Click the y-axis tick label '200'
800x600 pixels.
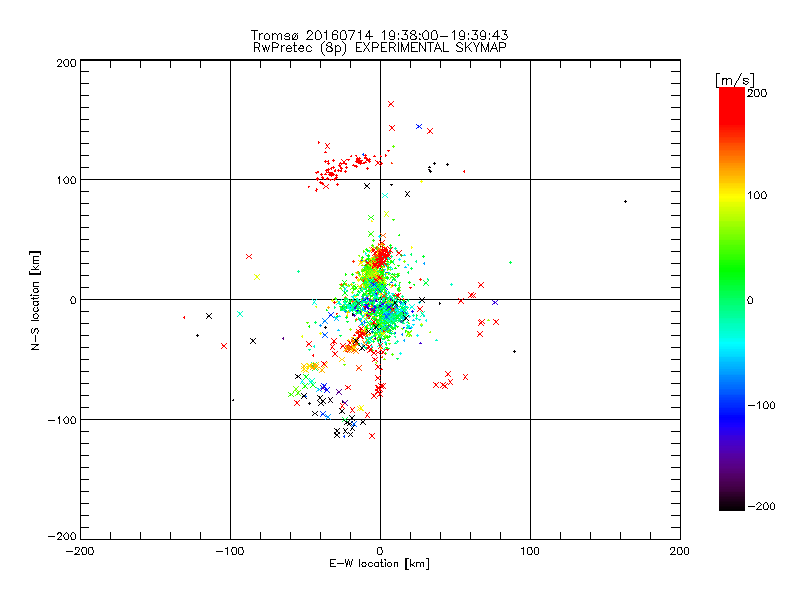tap(67, 63)
